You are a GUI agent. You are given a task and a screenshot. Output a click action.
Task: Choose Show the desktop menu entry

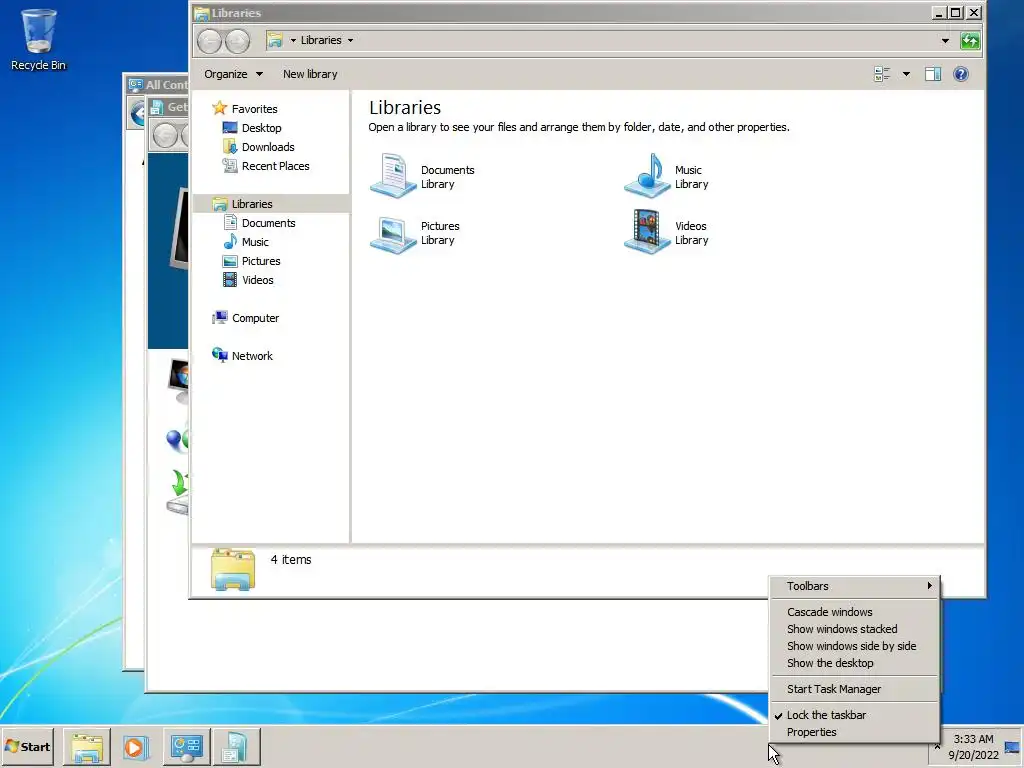click(855, 663)
